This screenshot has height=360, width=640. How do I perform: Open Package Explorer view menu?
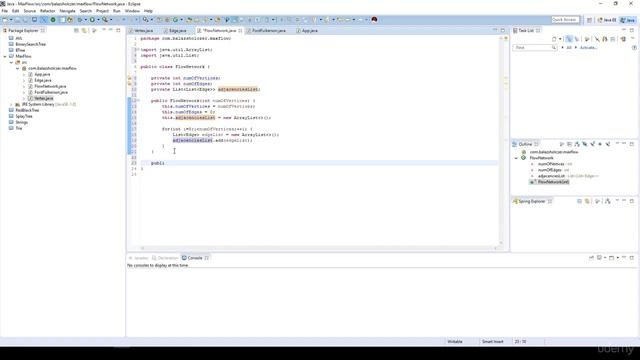pos(94,31)
